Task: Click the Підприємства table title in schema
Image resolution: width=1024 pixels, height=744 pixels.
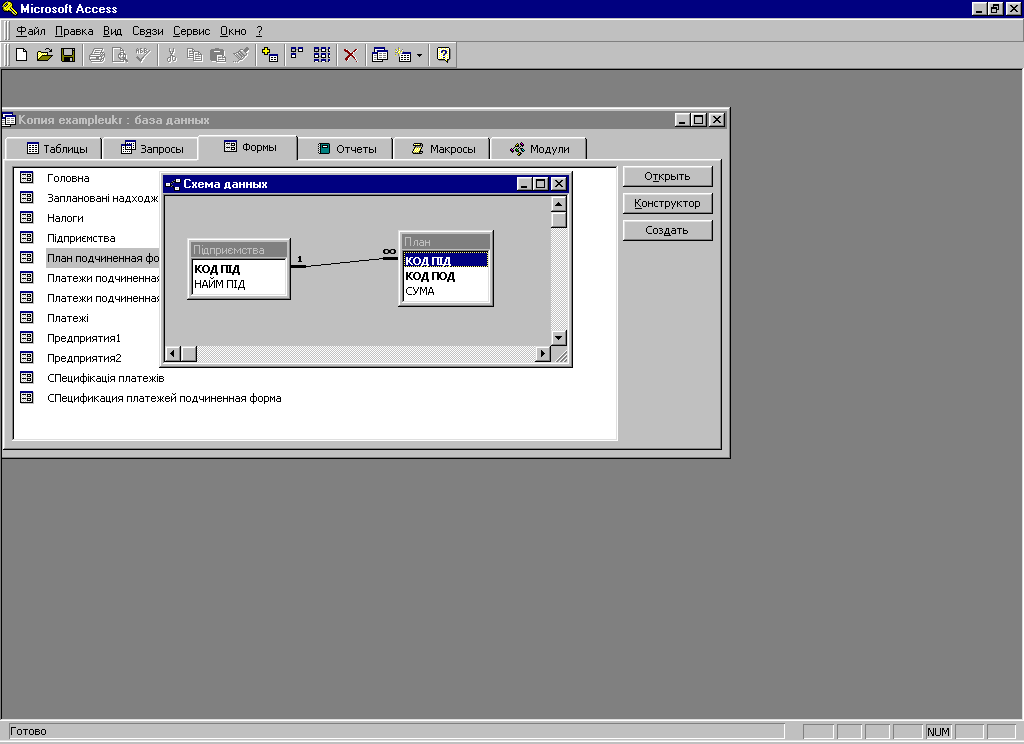Action: tap(239, 250)
